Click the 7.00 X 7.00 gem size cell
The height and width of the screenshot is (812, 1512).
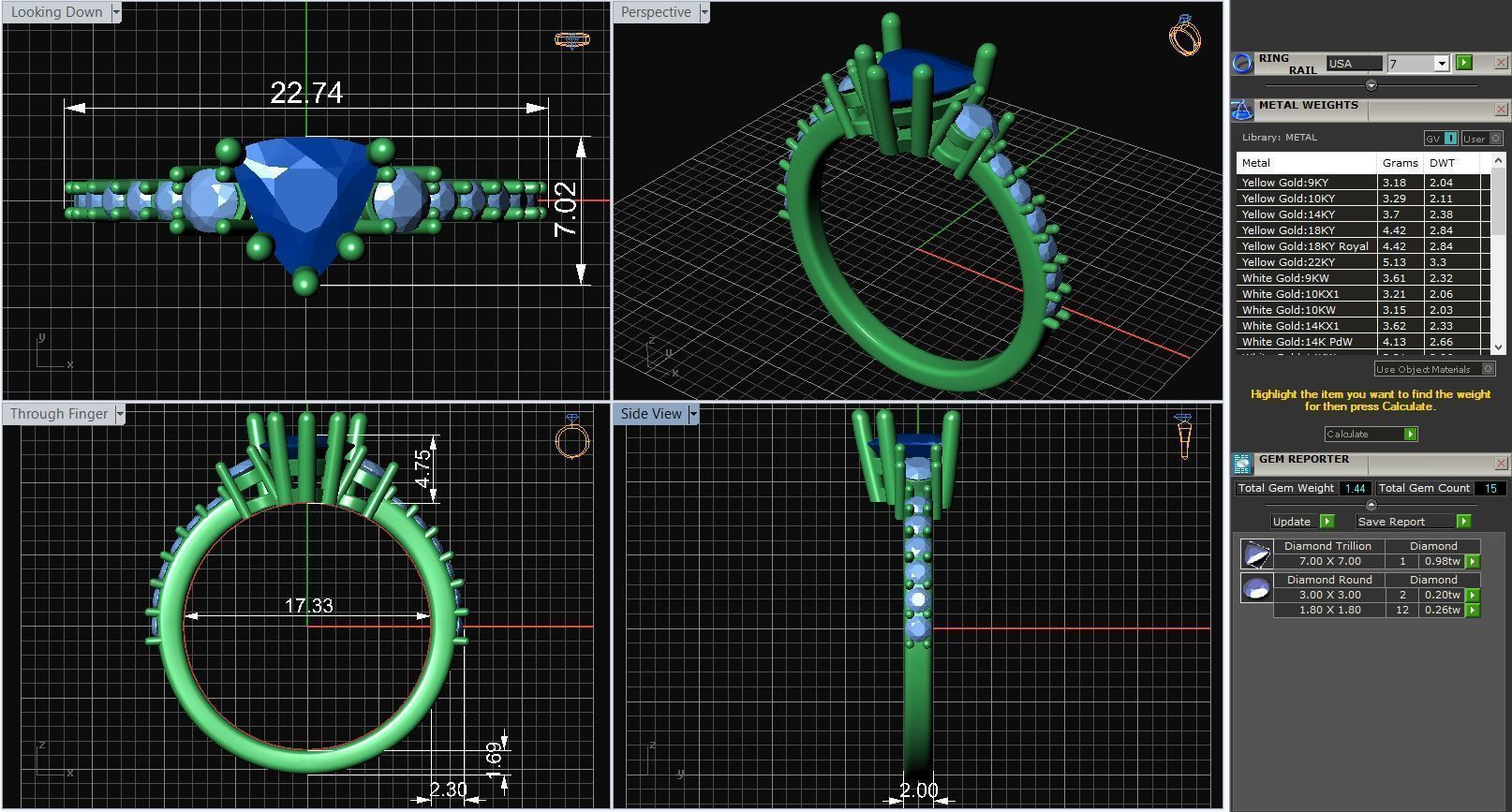1329,561
